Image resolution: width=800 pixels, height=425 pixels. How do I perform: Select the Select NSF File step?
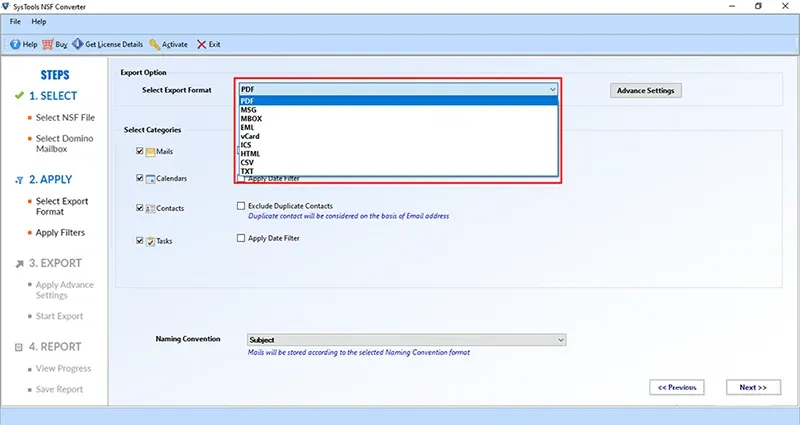click(65, 117)
